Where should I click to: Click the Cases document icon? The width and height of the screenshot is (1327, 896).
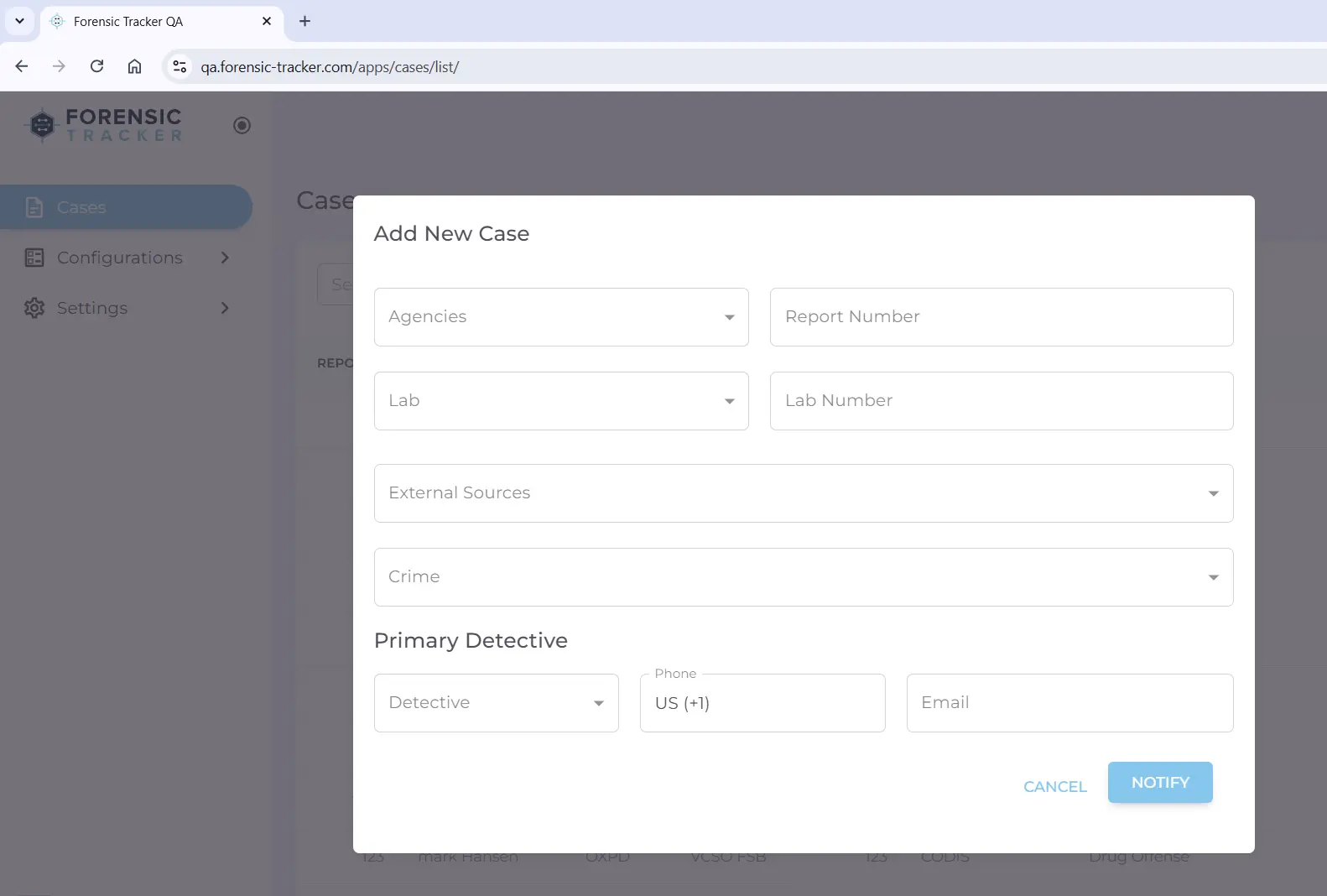click(34, 207)
